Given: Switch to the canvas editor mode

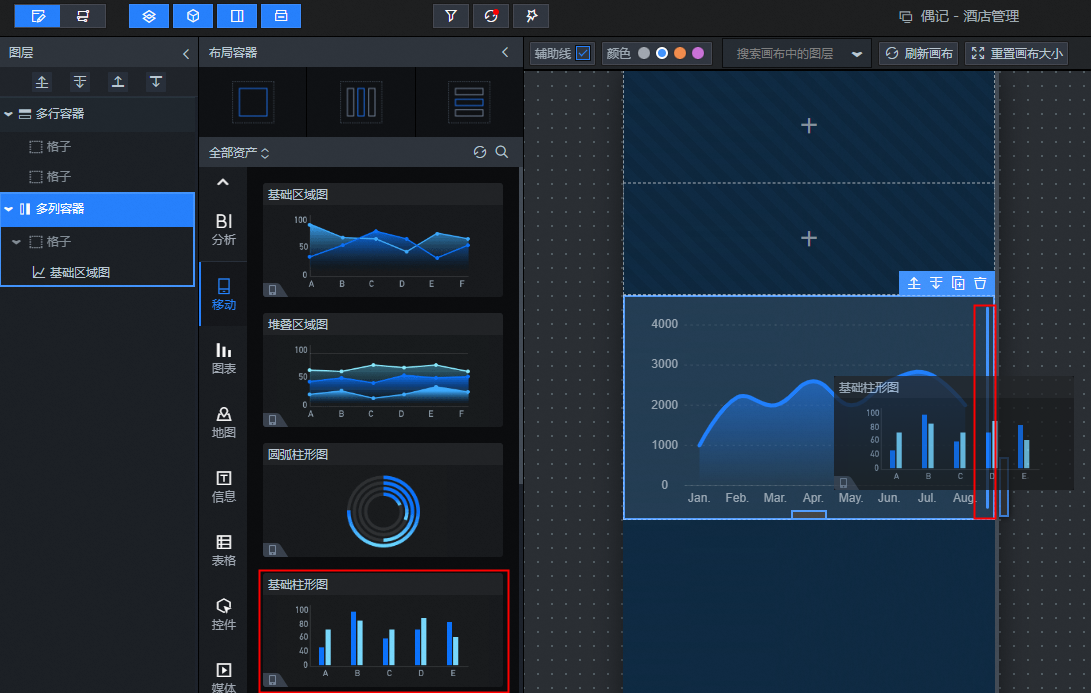Looking at the screenshot, I should 38,16.
